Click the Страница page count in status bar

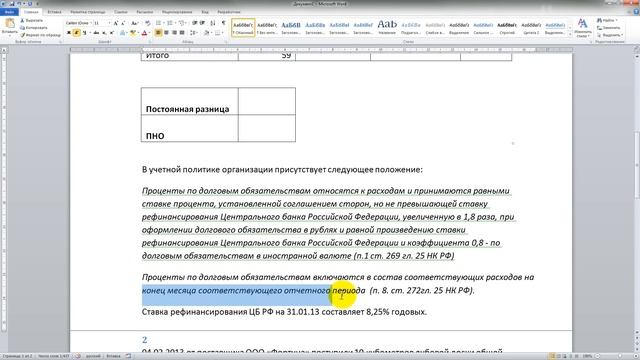click(17, 356)
